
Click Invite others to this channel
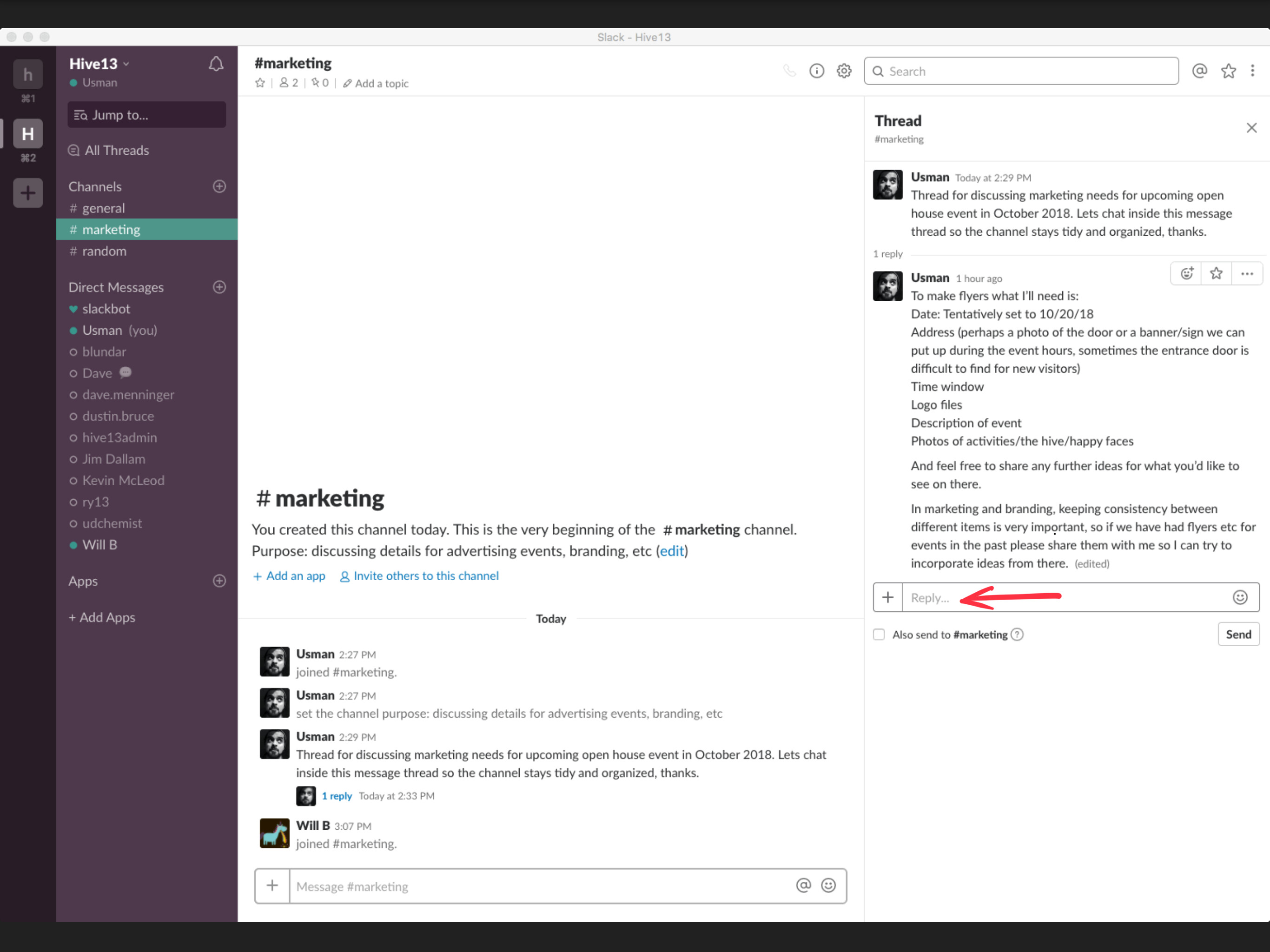click(x=419, y=576)
